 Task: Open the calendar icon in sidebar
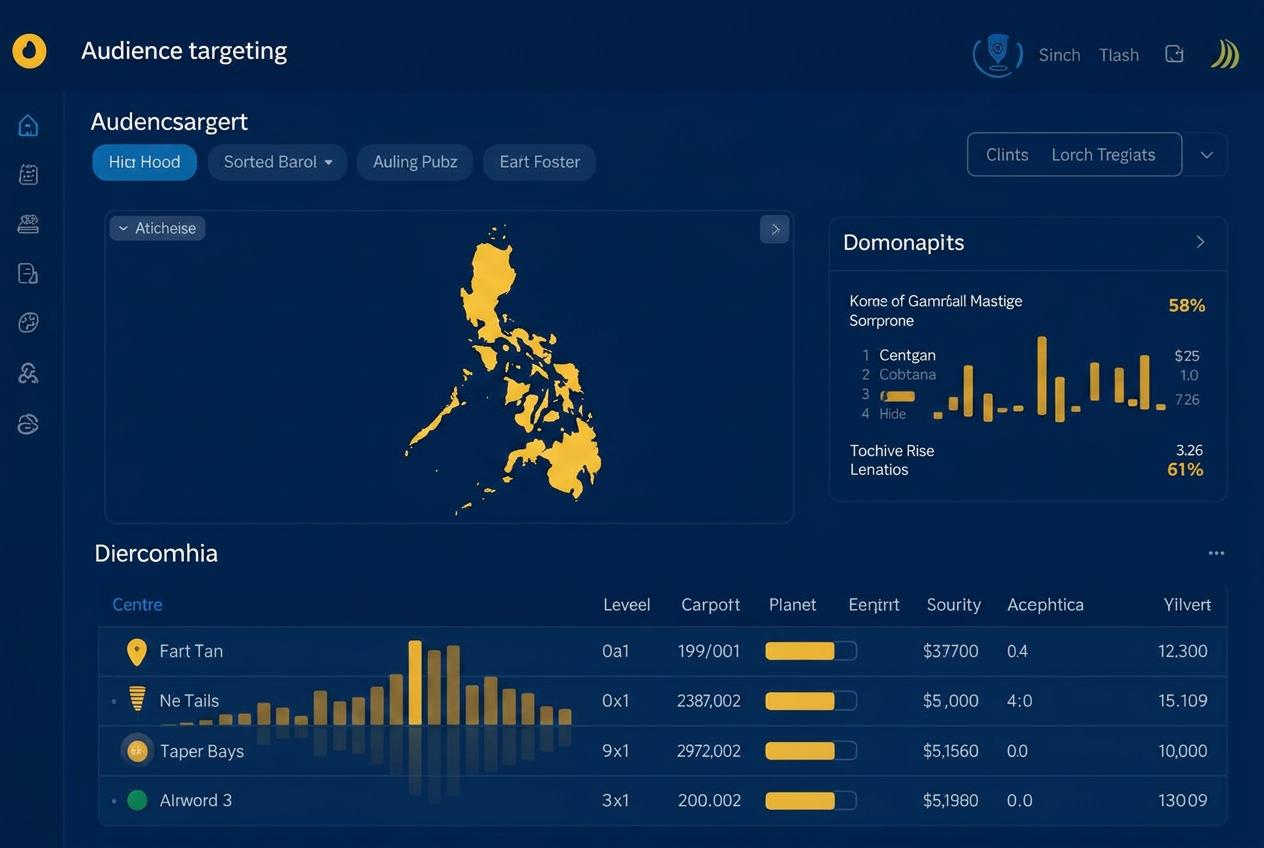(28, 175)
